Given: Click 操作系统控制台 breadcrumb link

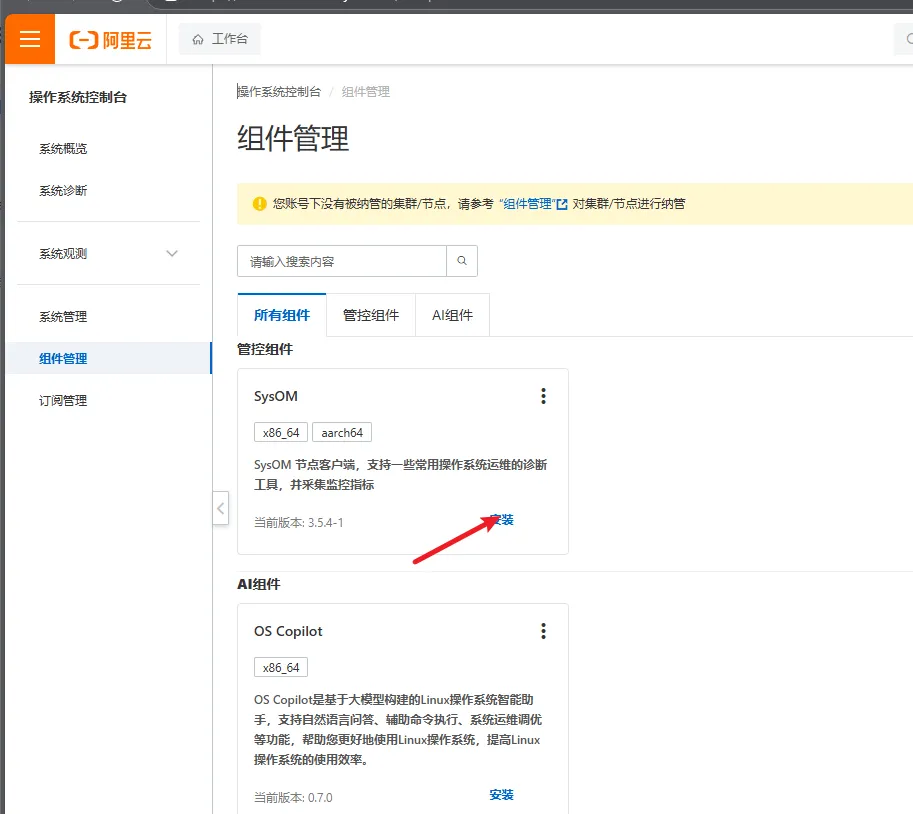Looking at the screenshot, I should click(x=279, y=91).
